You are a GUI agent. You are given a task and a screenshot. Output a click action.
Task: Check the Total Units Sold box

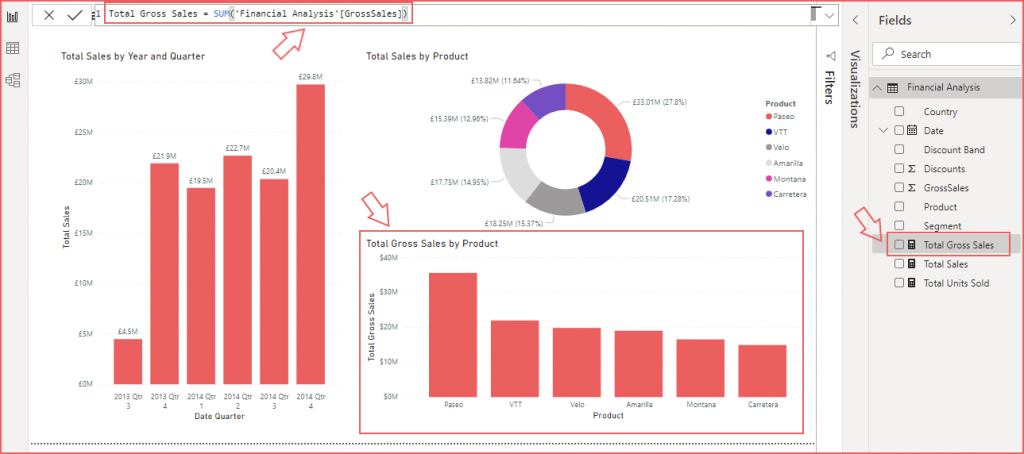(899, 283)
